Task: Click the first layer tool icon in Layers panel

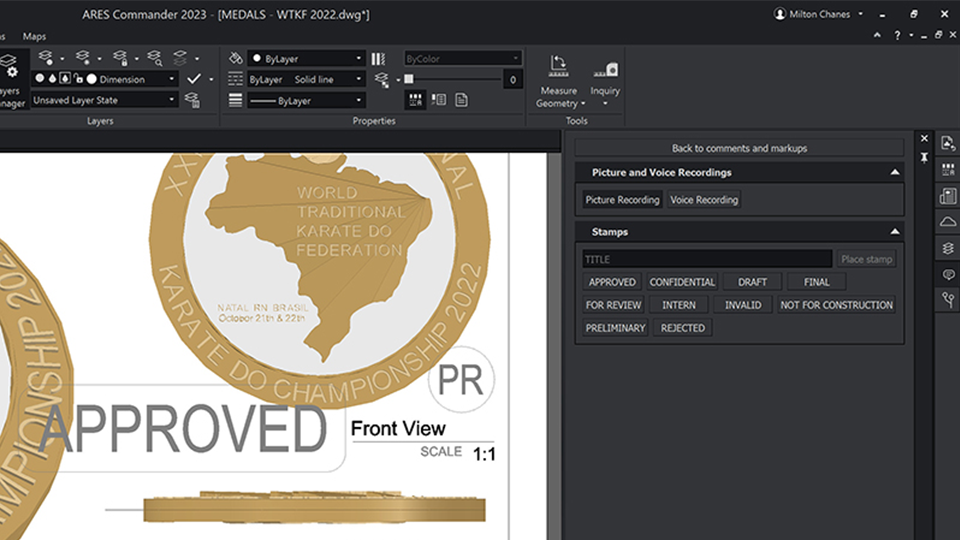Action: (45, 58)
